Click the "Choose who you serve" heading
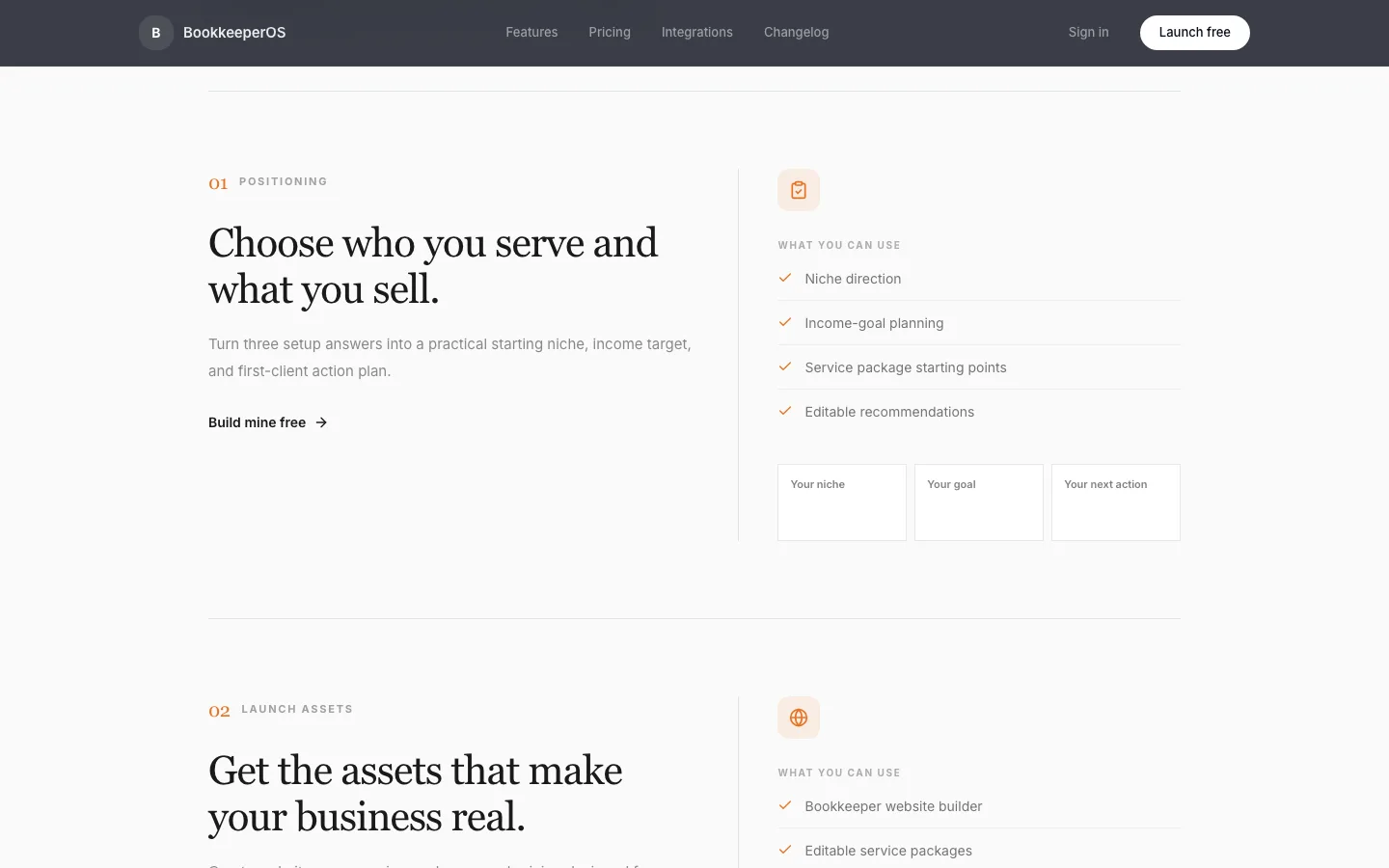1389x868 pixels. click(433, 266)
